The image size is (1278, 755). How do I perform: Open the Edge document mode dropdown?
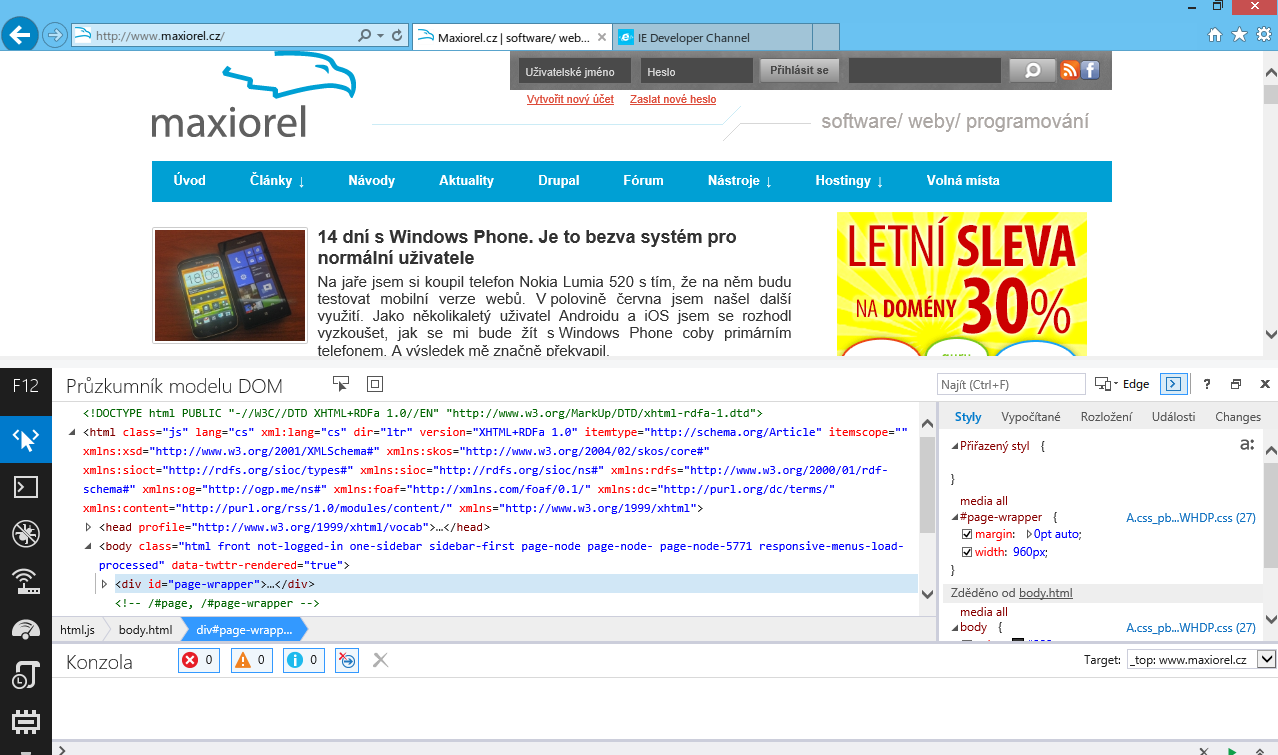[x=1122, y=384]
